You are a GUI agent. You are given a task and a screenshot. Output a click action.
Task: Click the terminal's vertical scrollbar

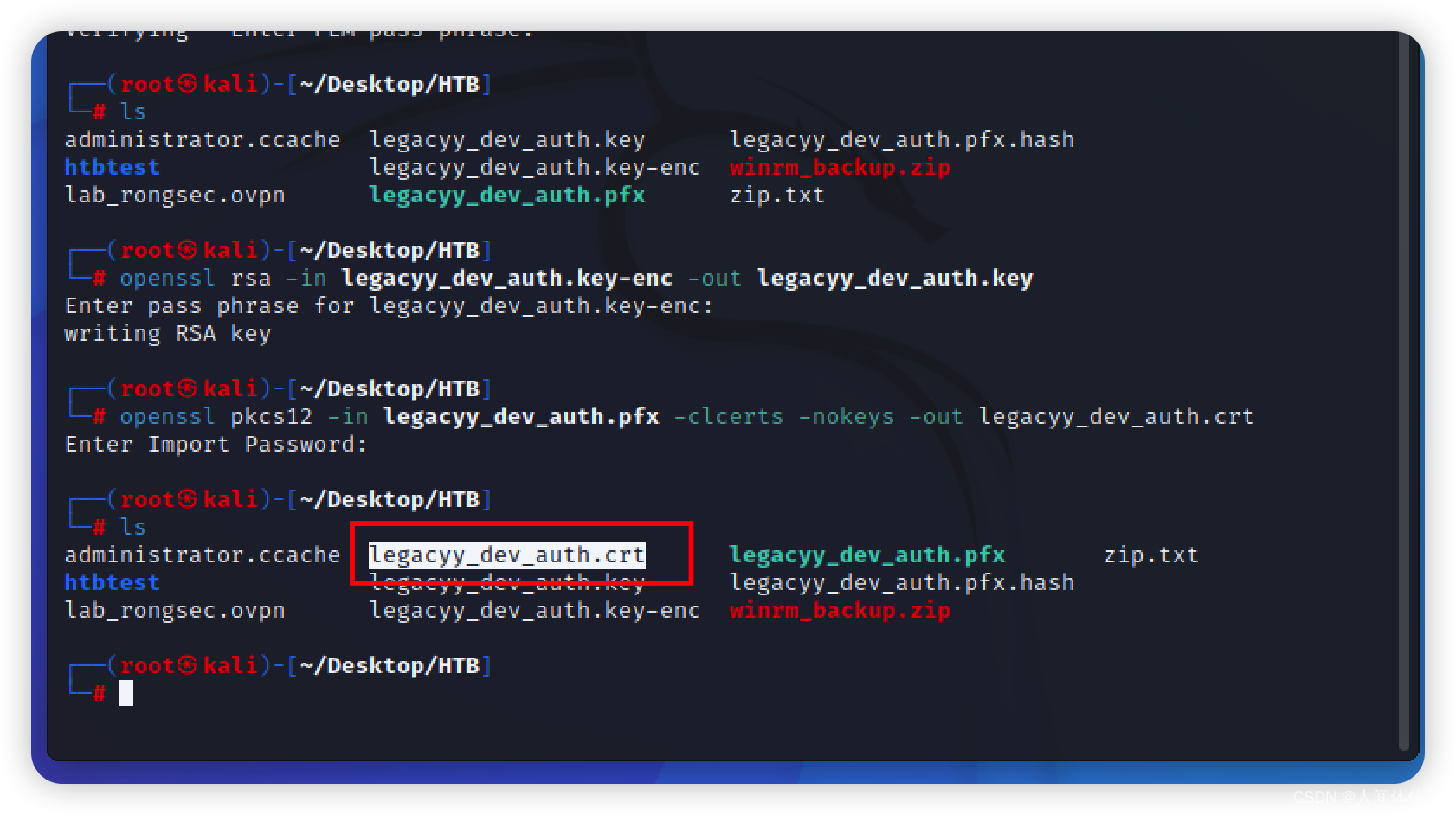tap(1403, 391)
